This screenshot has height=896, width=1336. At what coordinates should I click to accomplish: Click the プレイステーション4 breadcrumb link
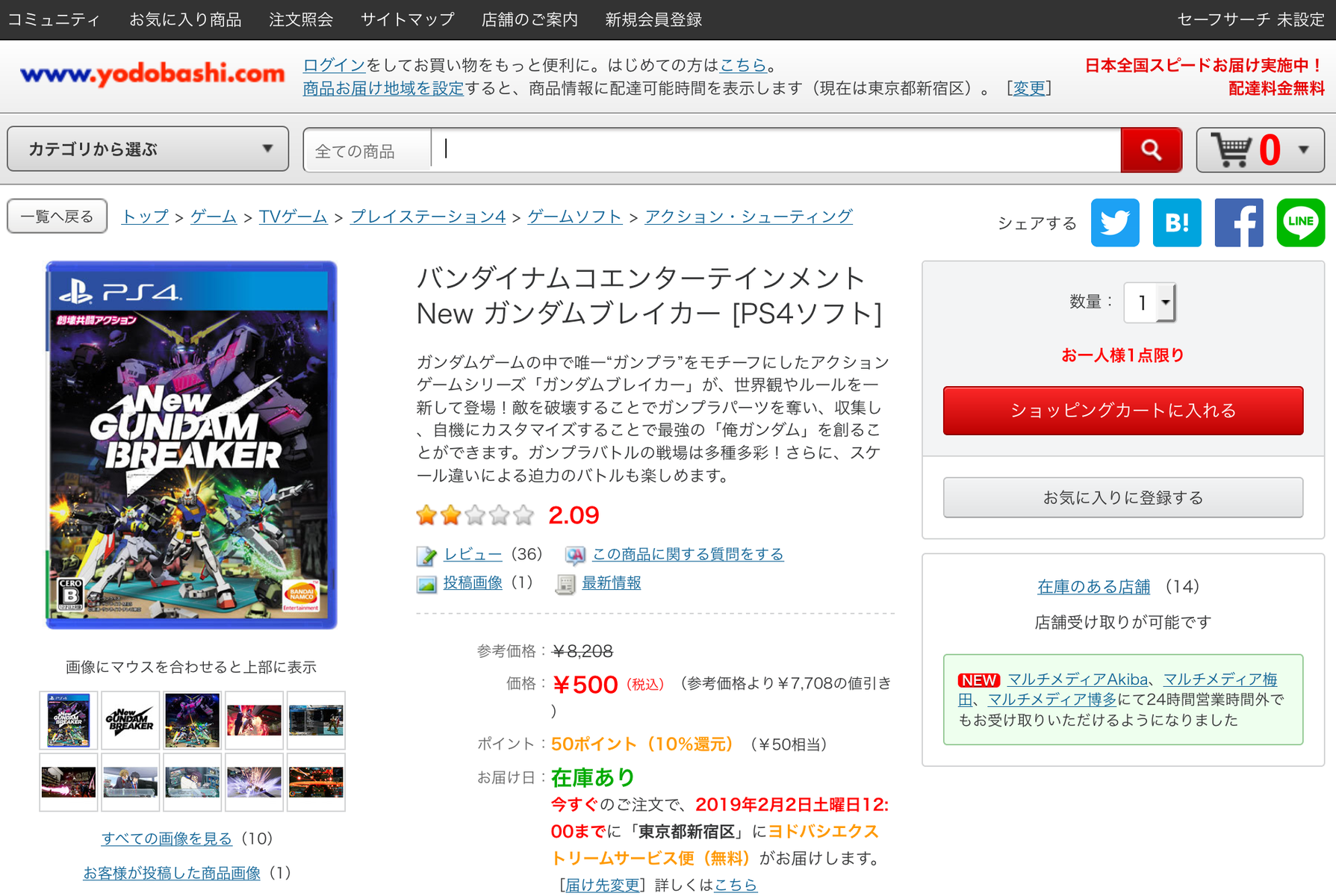428,217
